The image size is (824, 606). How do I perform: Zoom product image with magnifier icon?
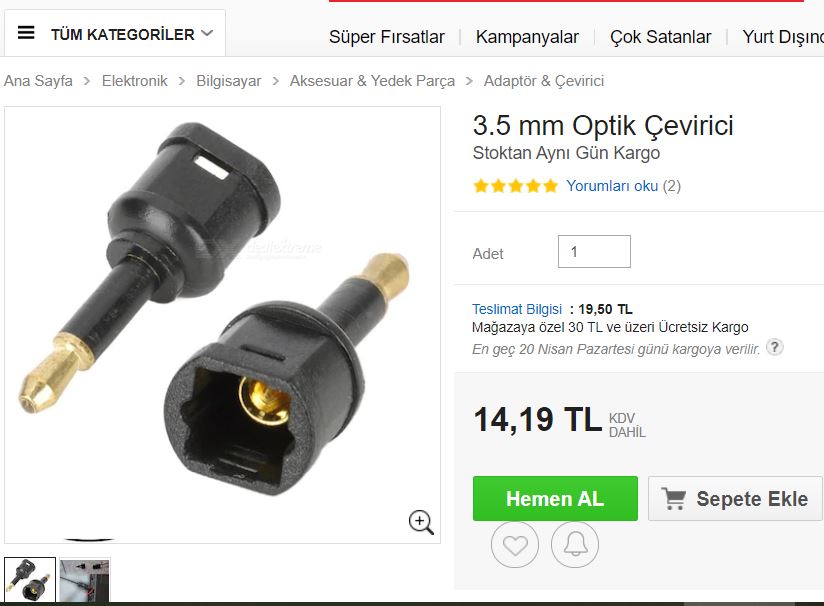point(421,522)
